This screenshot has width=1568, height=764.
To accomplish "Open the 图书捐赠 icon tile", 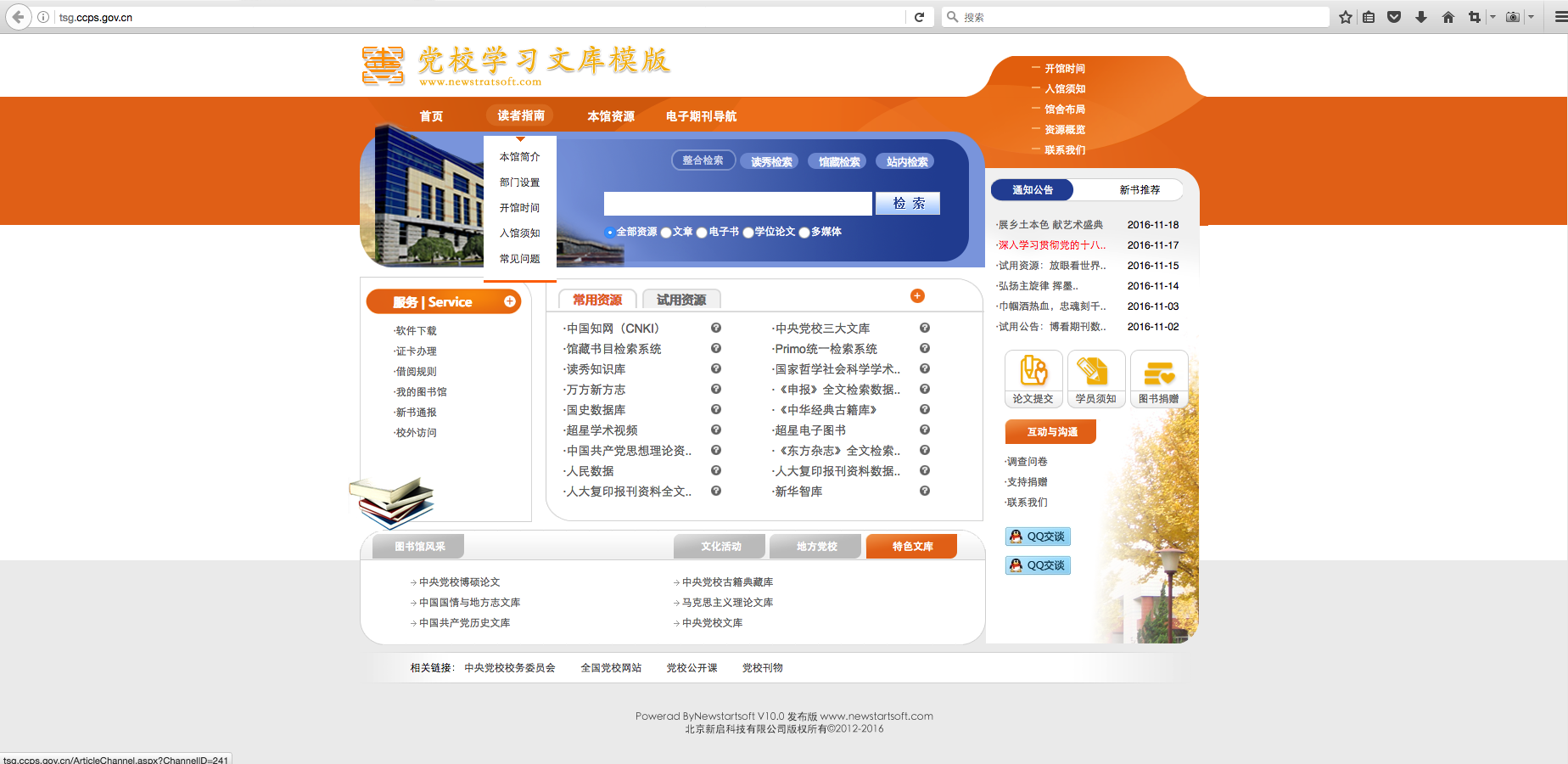I will (1158, 379).
